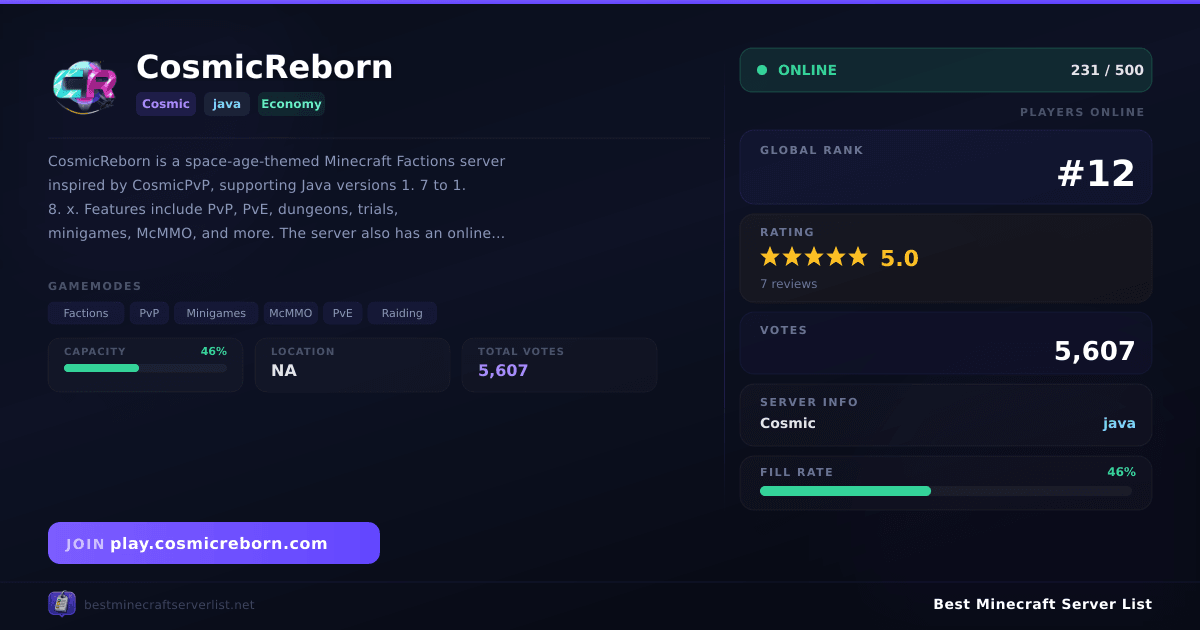Click the PLAYERS ONLINE caption

(1082, 112)
